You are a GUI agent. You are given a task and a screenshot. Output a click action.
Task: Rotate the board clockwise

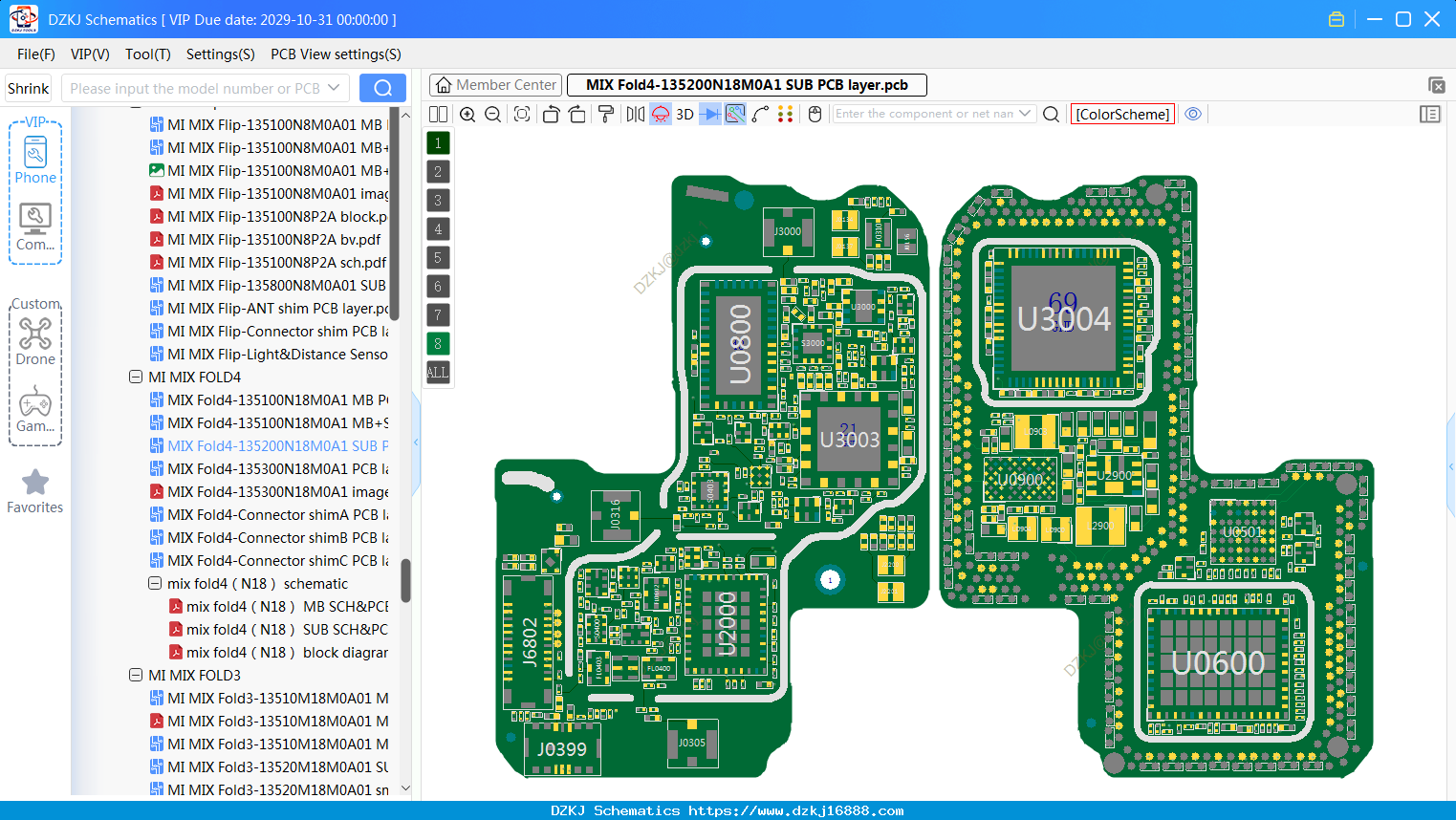(577, 115)
